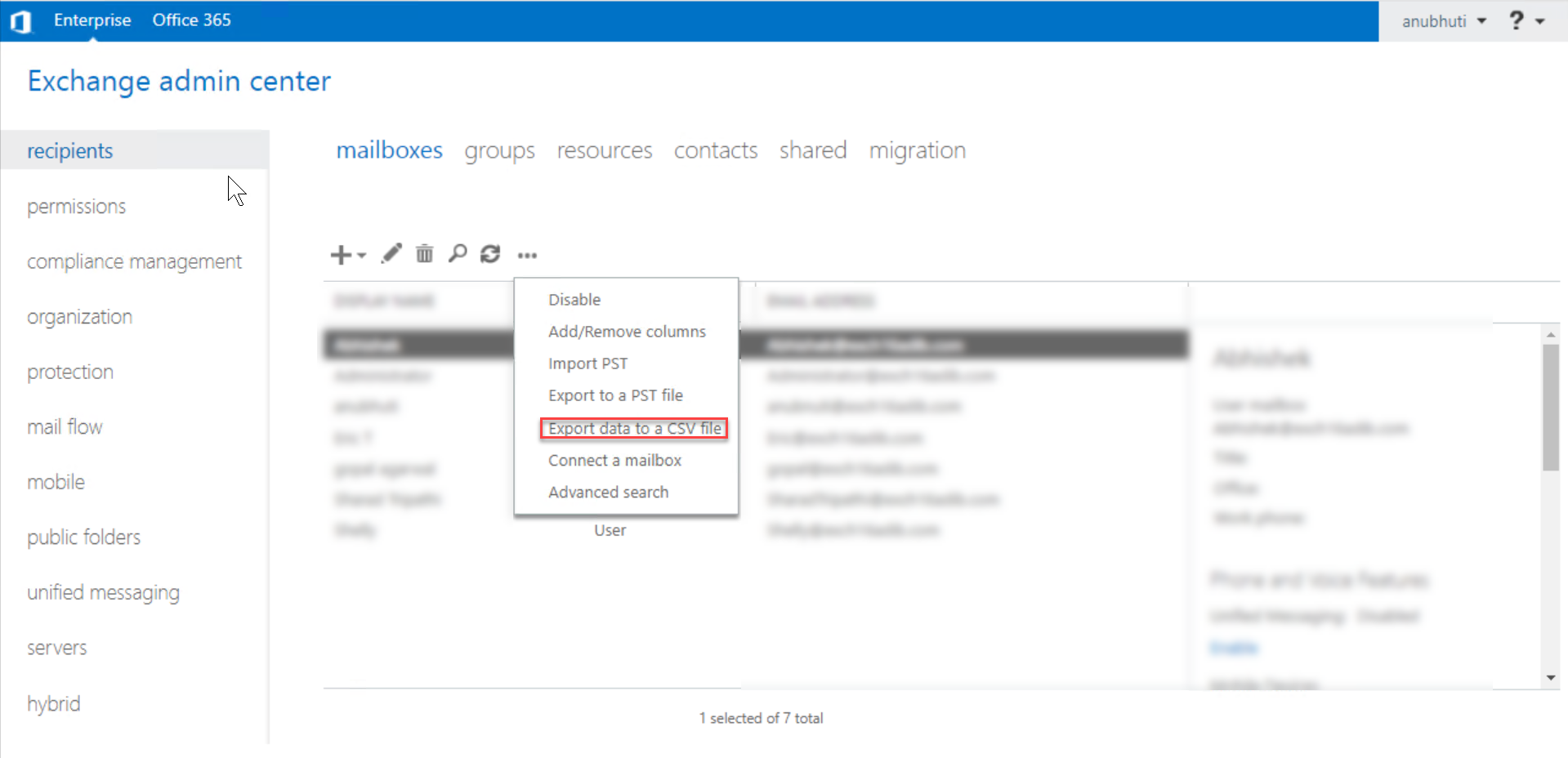1568x758 pixels.
Task: Select recipients in the sidebar
Action: tap(135, 150)
